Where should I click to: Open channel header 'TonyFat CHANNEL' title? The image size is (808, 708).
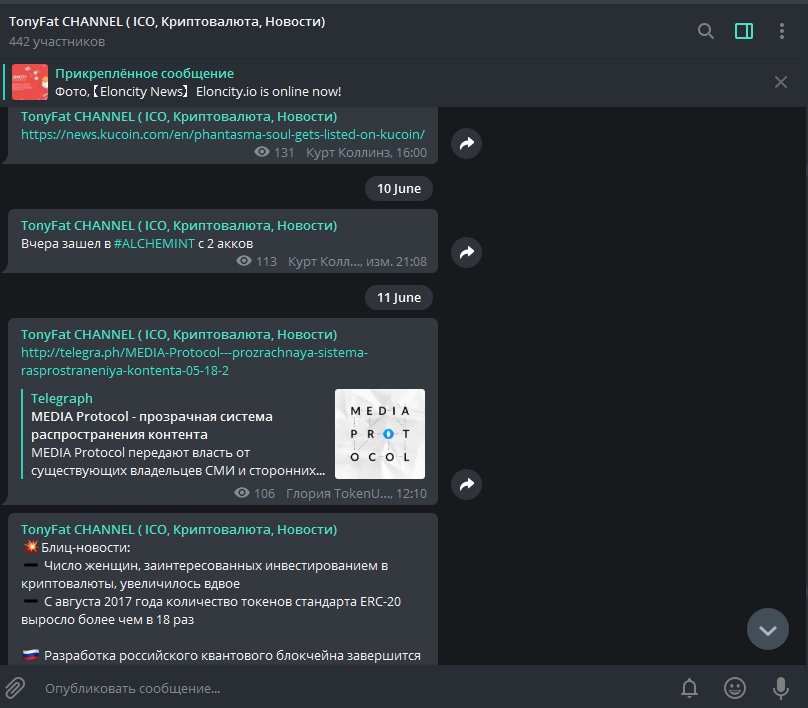(167, 22)
